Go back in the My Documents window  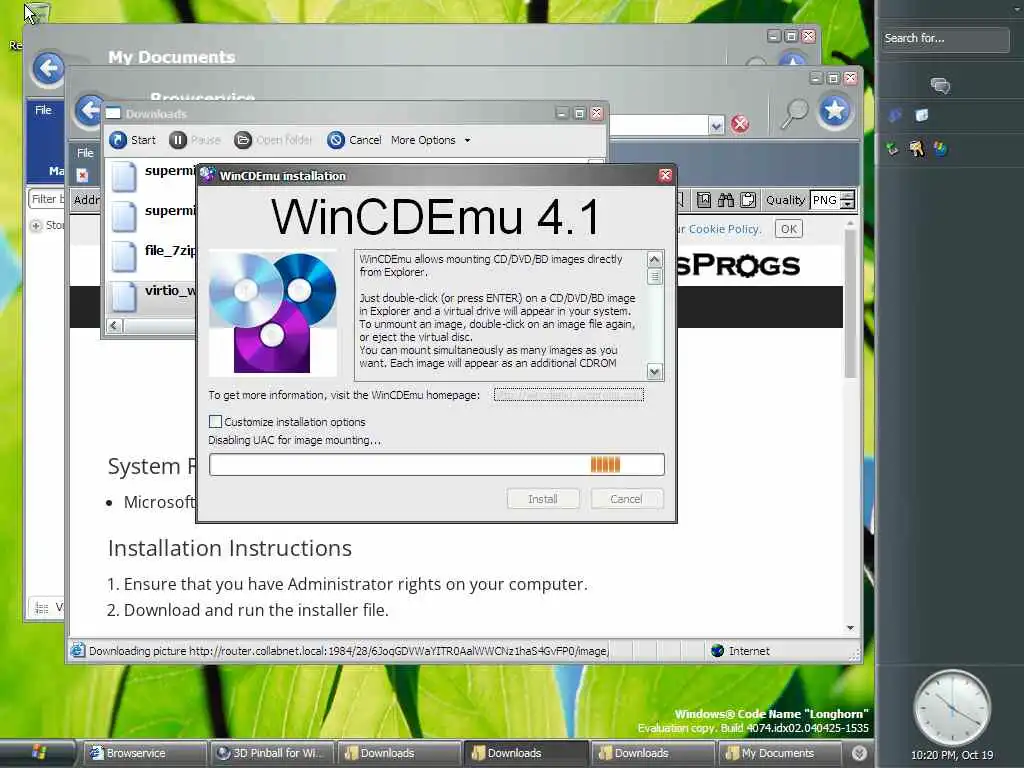point(48,68)
